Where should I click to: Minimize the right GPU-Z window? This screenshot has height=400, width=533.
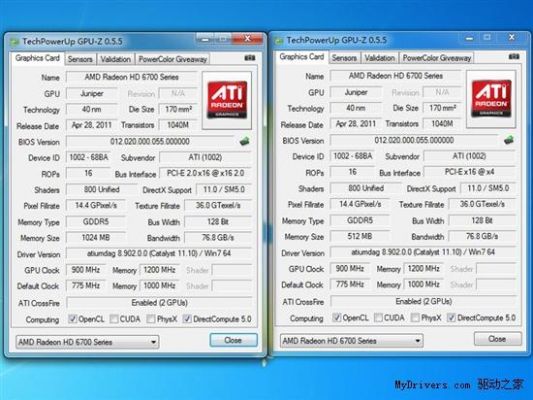(x=469, y=38)
